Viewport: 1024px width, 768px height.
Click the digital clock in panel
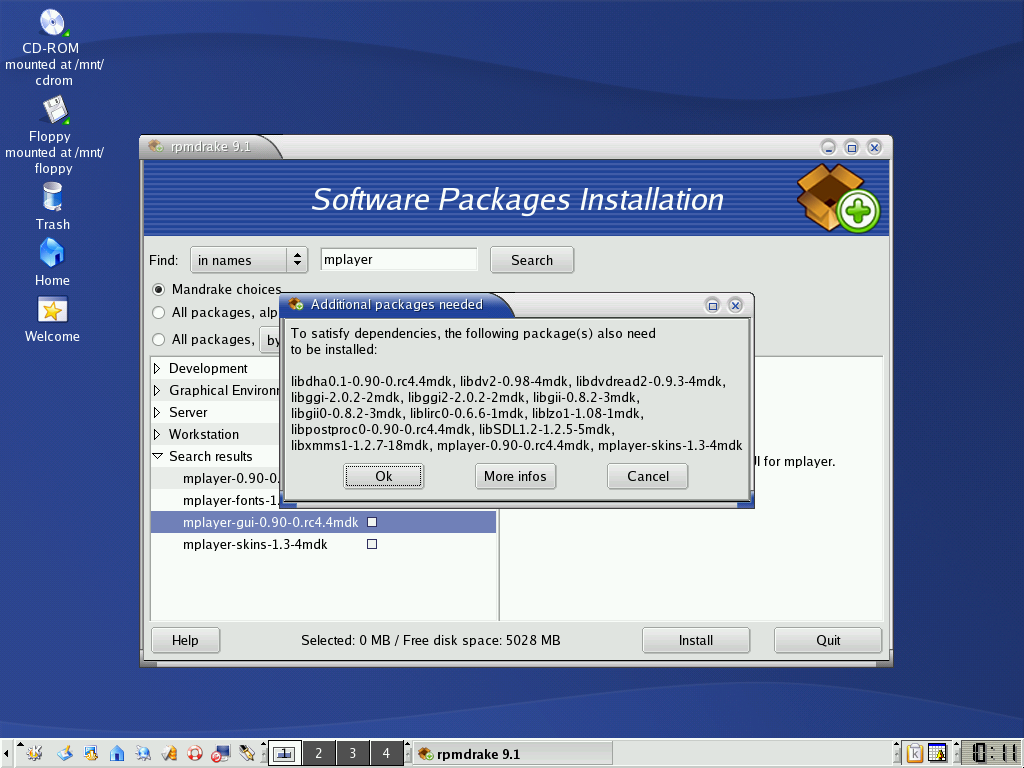click(991, 754)
